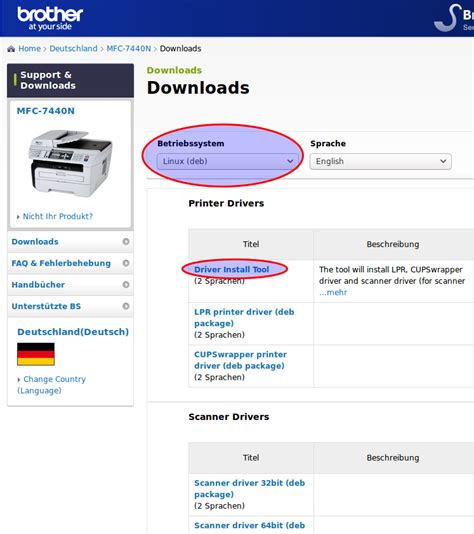The width and height of the screenshot is (474, 534).
Task: Click circle arrow icon beside FAQ & Fehlerbehebung
Action: point(126,263)
